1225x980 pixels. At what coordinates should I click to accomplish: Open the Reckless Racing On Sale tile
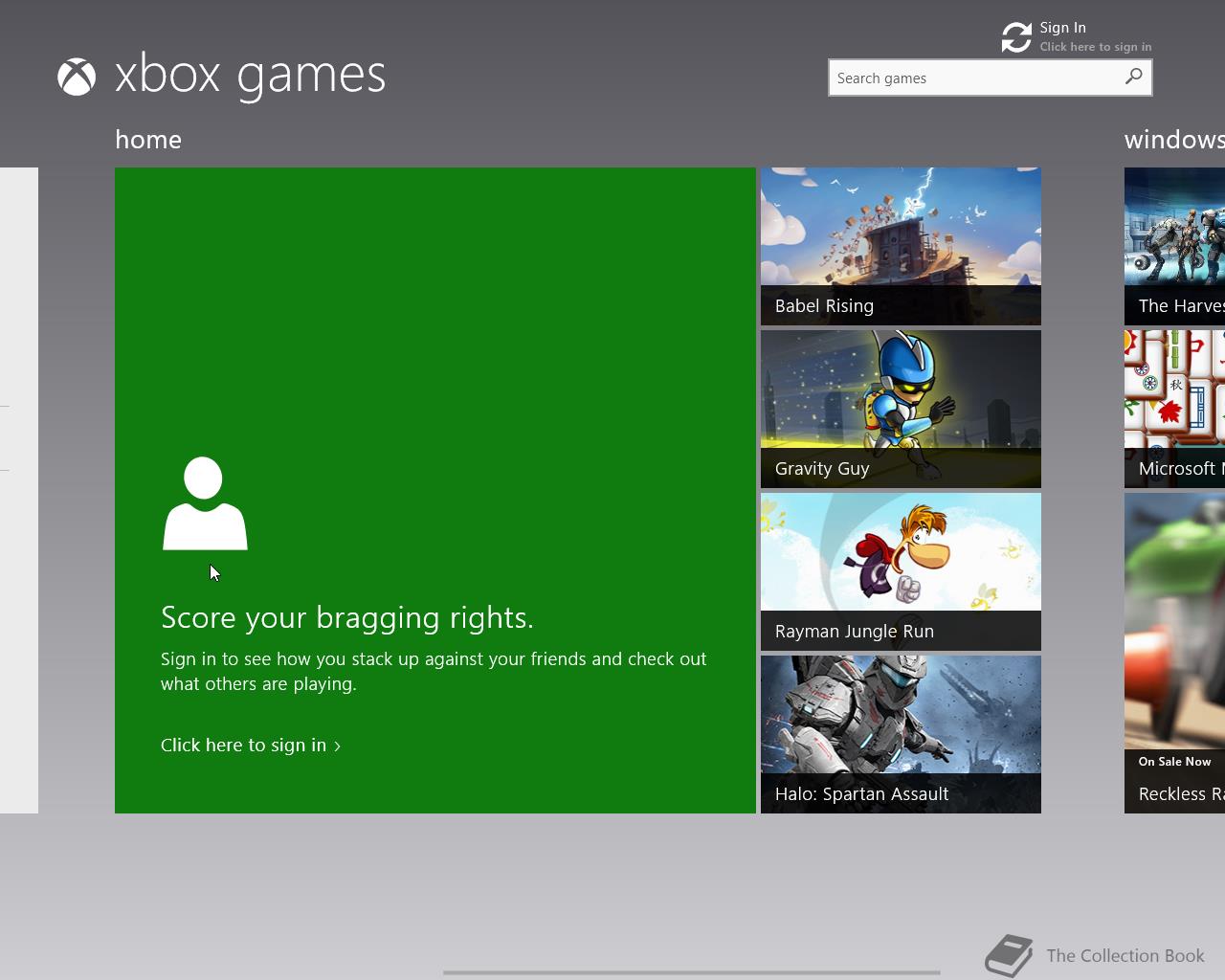[1174, 653]
